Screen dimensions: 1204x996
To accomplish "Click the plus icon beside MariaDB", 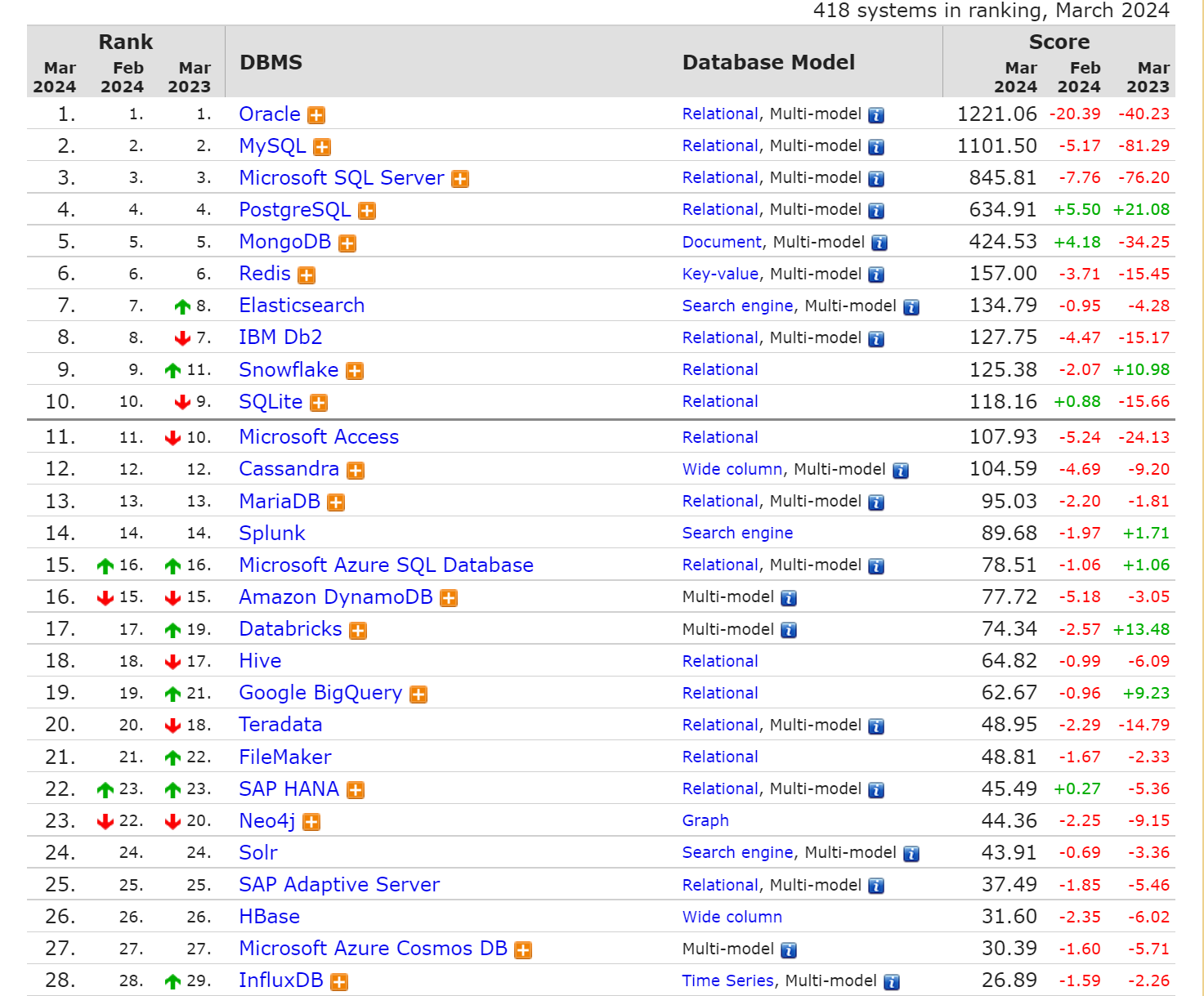I will click(336, 502).
